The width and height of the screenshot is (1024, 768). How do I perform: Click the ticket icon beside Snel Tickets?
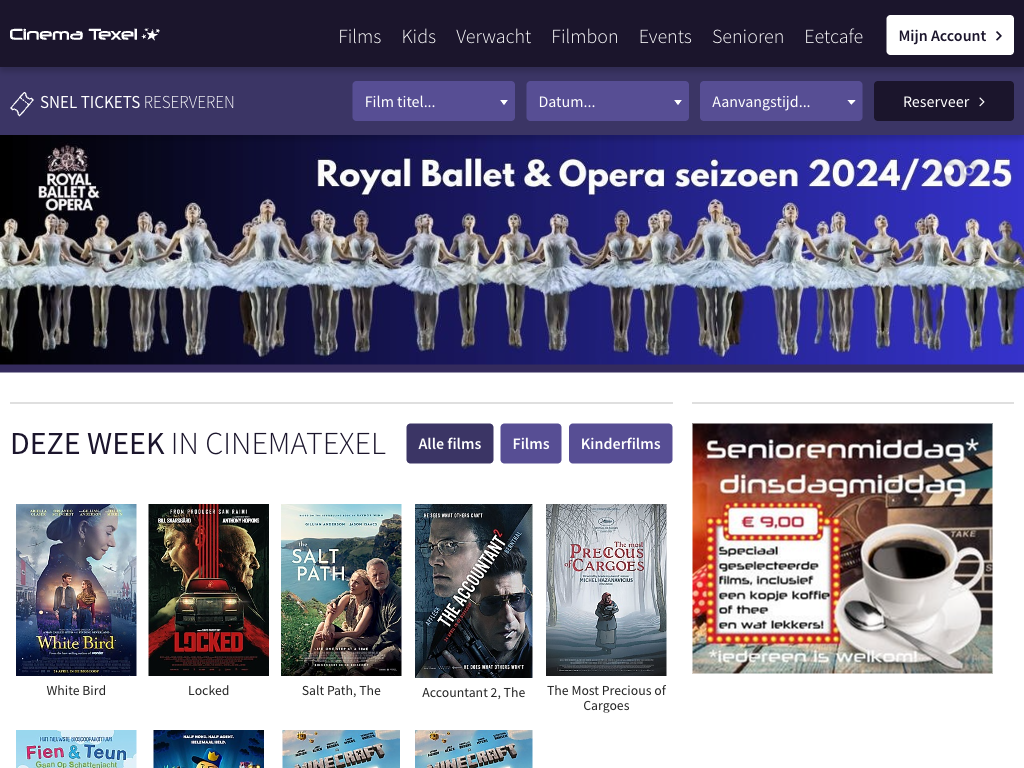pyautogui.click(x=21, y=103)
